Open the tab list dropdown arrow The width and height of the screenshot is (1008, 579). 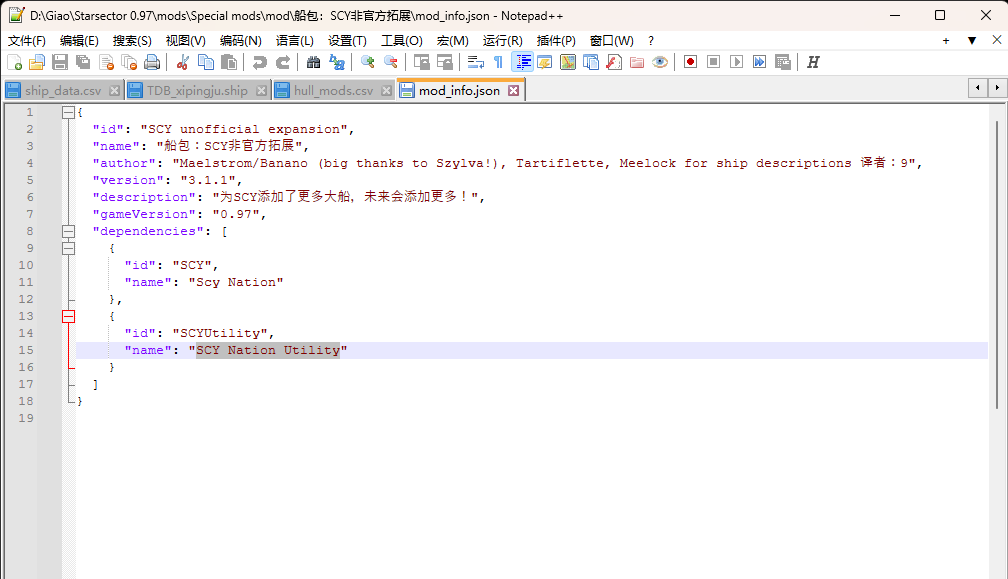(x=972, y=40)
